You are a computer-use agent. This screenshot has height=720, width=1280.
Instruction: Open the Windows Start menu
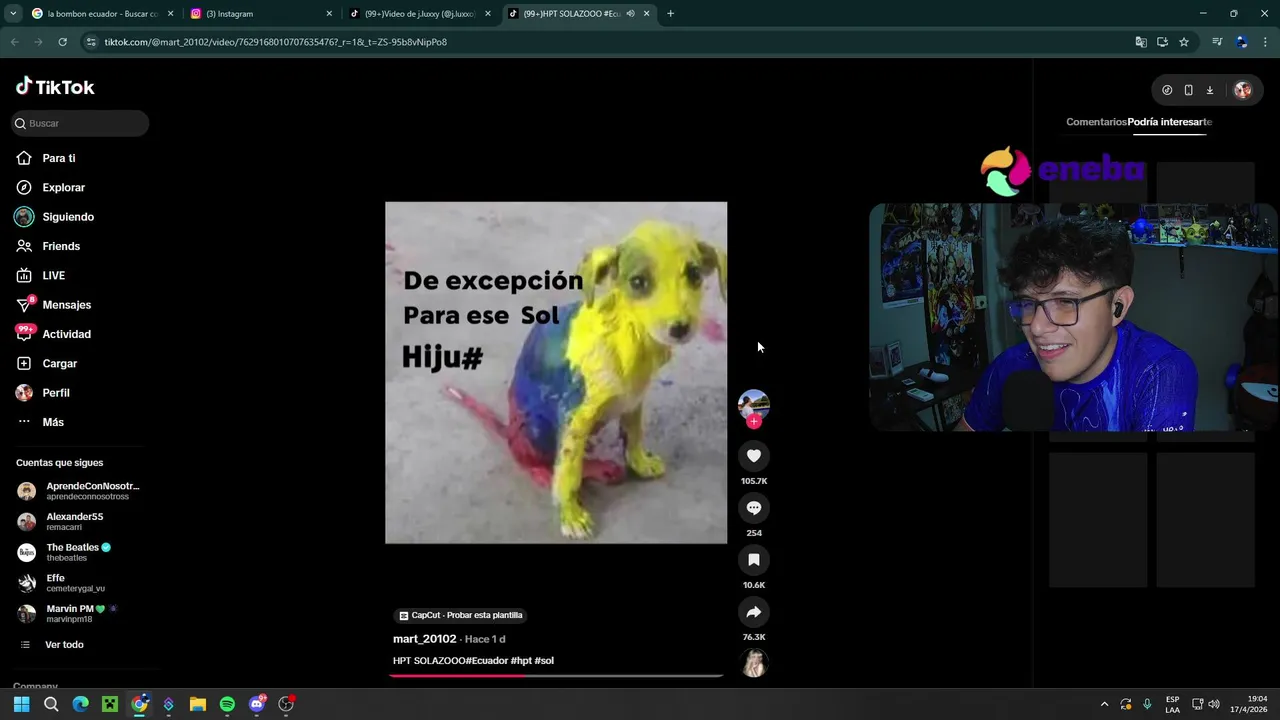(x=21, y=704)
